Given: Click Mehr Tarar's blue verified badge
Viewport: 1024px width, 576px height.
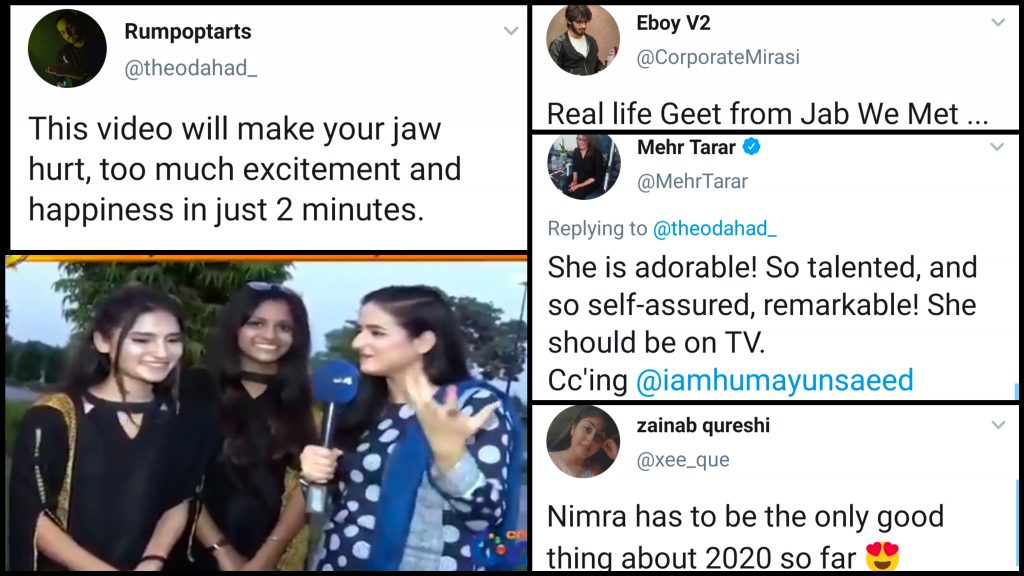Looking at the screenshot, I should coord(752,148).
